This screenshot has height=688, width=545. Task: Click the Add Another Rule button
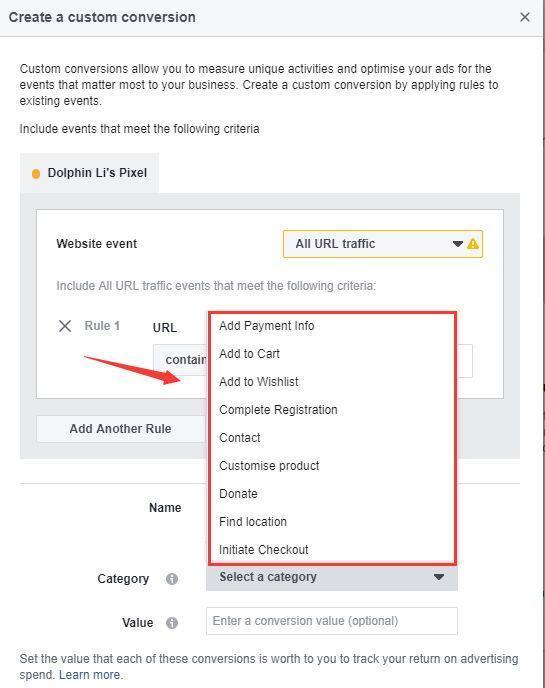coord(121,429)
